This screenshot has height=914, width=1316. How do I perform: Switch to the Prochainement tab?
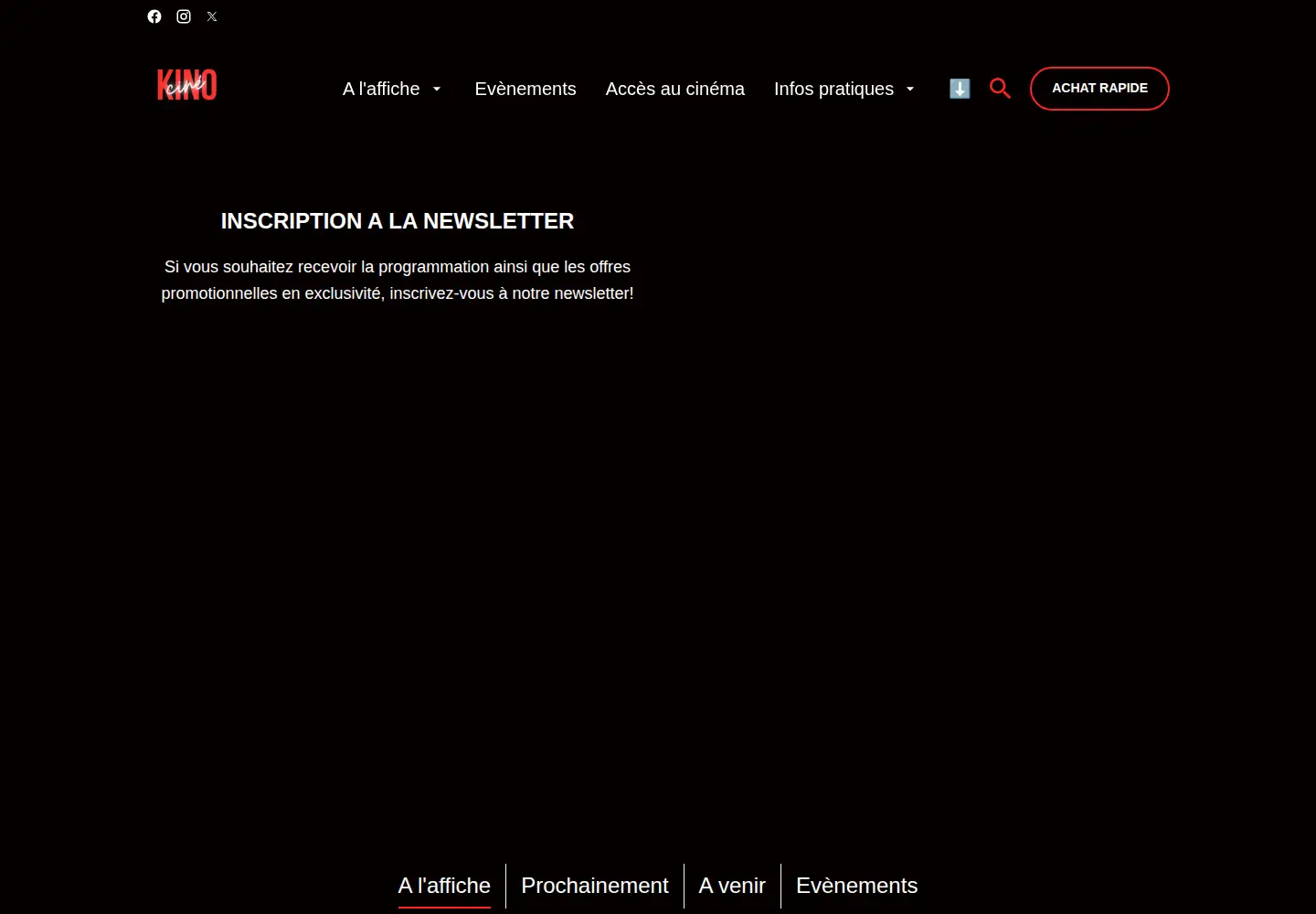click(x=595, y=886)
